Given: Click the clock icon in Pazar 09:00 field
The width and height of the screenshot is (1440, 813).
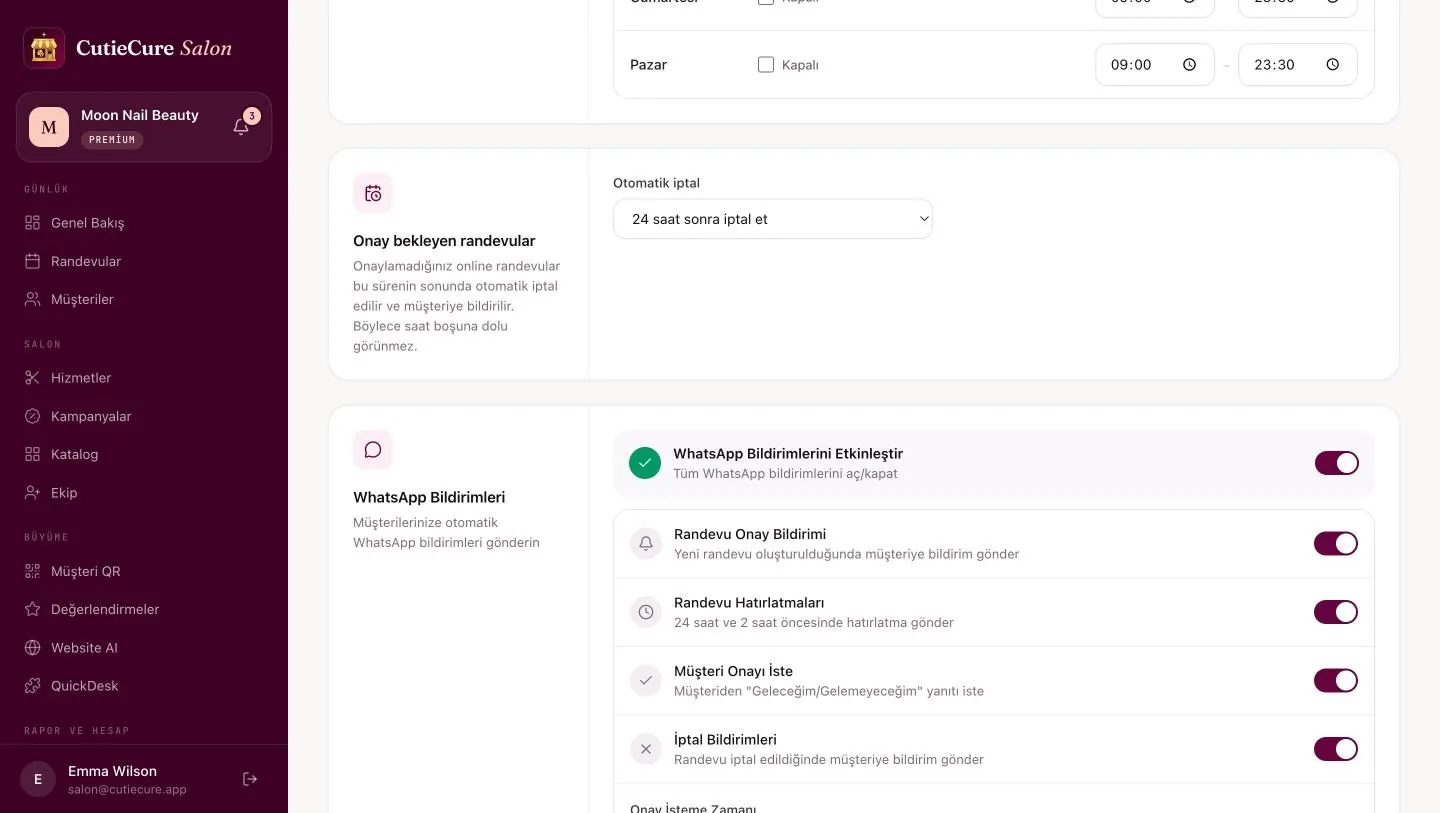Looking at the screenshot, I should [1189, 65].
